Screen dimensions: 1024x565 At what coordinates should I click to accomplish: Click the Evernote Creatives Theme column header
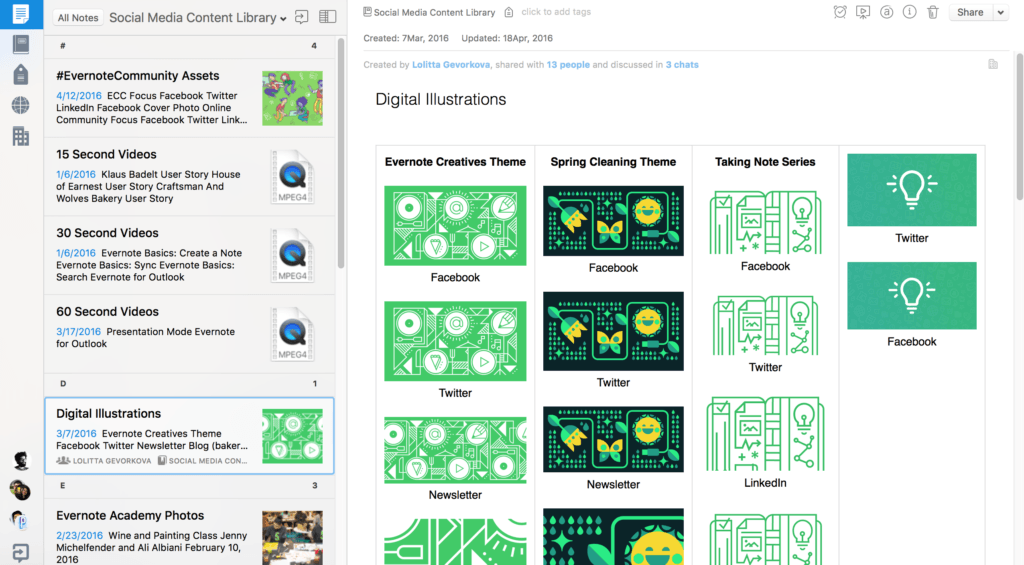click(x=455, y=162)
